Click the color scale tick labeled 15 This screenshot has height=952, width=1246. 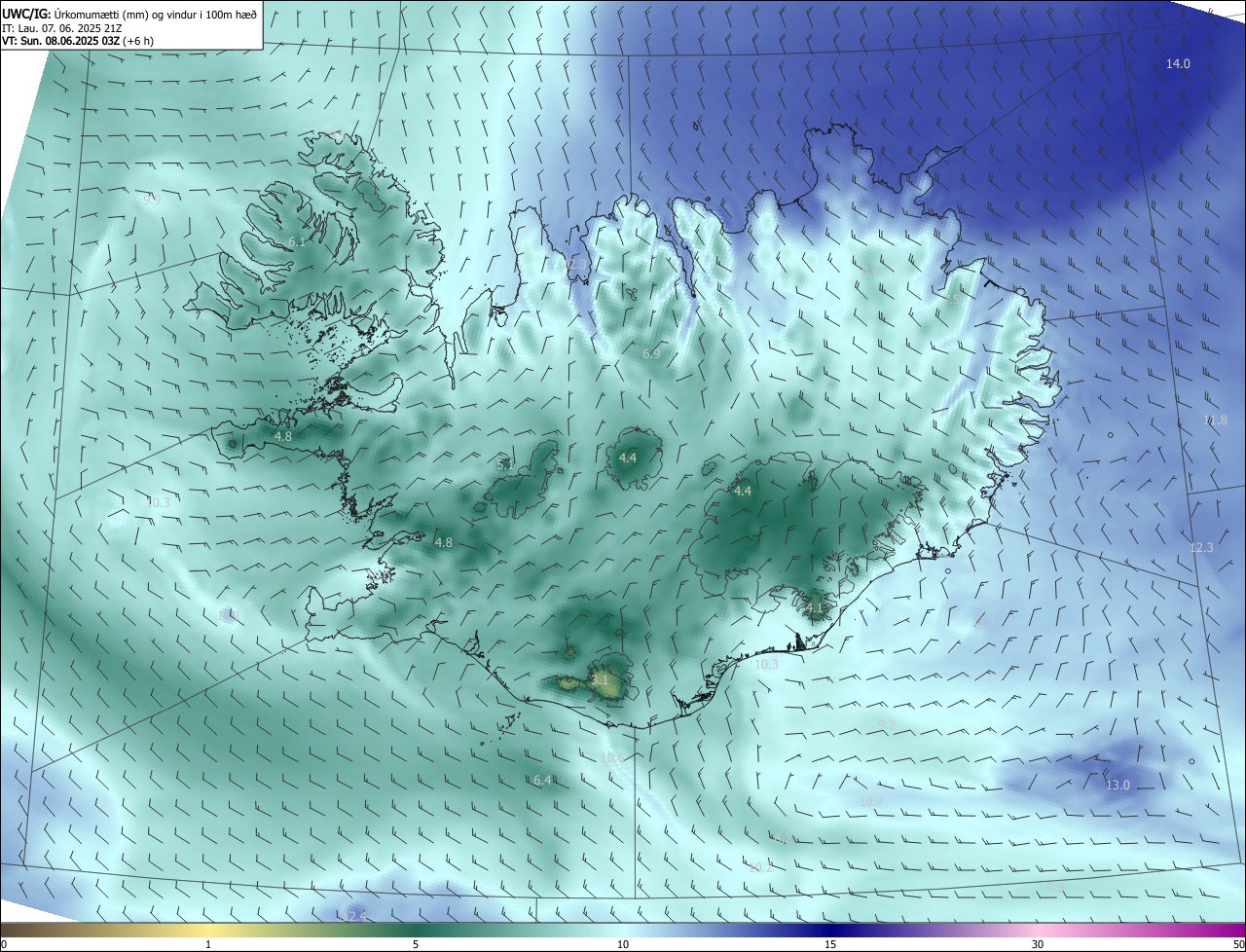point(830,944)
